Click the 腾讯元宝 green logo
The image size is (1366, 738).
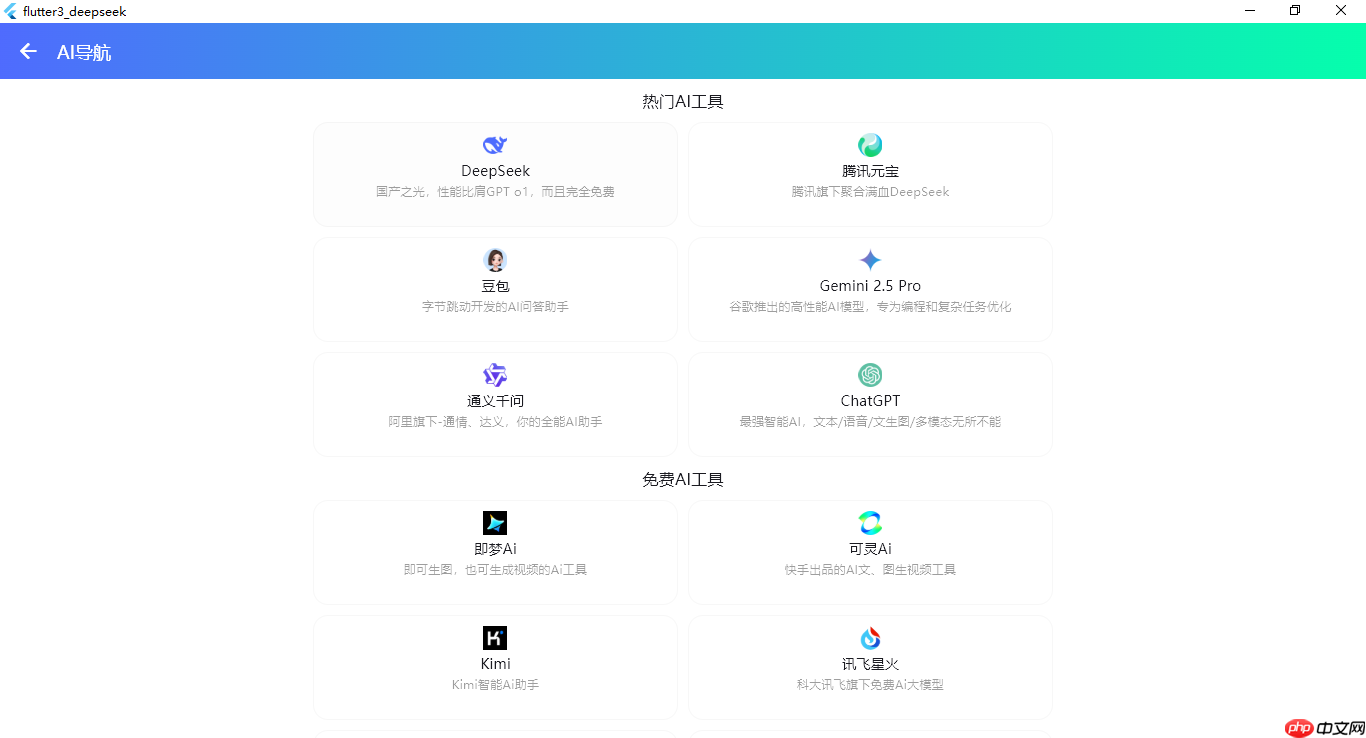[x=870, y=145]
